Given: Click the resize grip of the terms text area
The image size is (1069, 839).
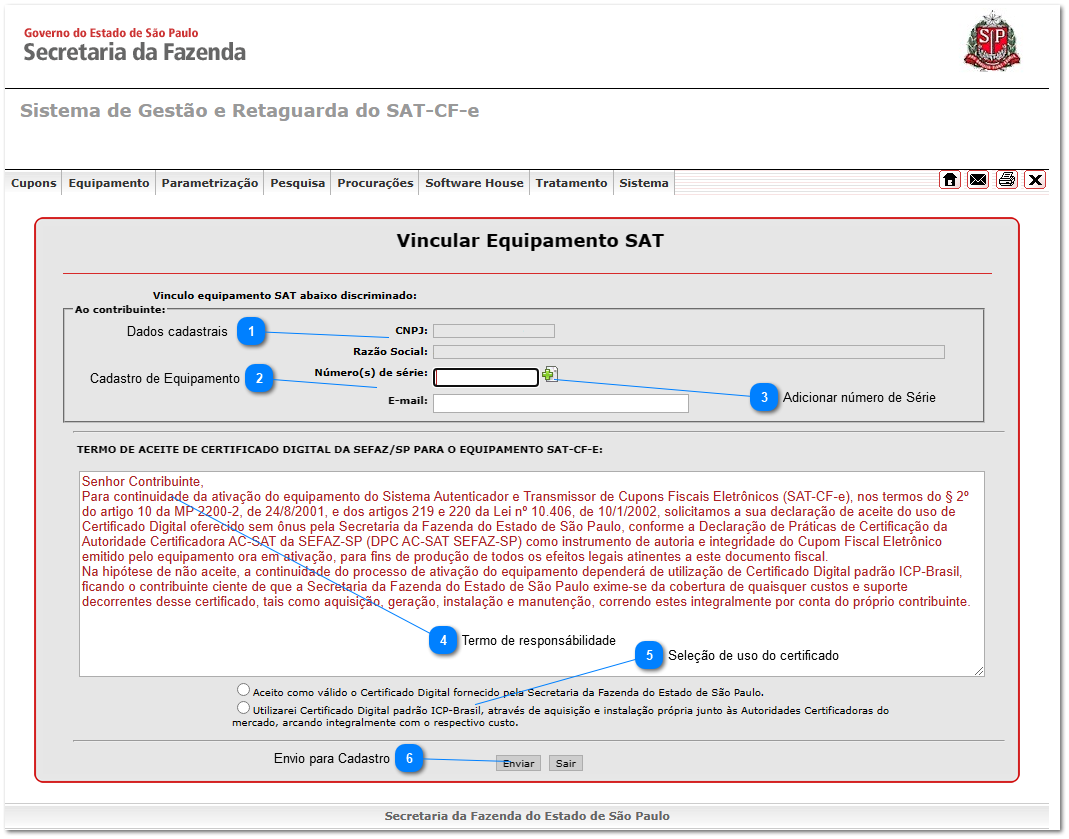Looking at the screenshot, I should (x=979, y=671).
